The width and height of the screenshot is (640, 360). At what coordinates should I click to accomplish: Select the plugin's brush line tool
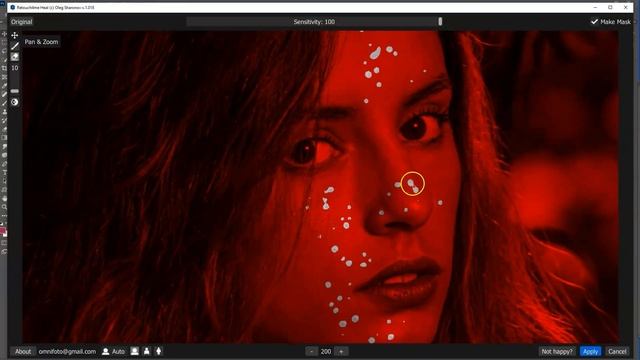coord(15,46)
